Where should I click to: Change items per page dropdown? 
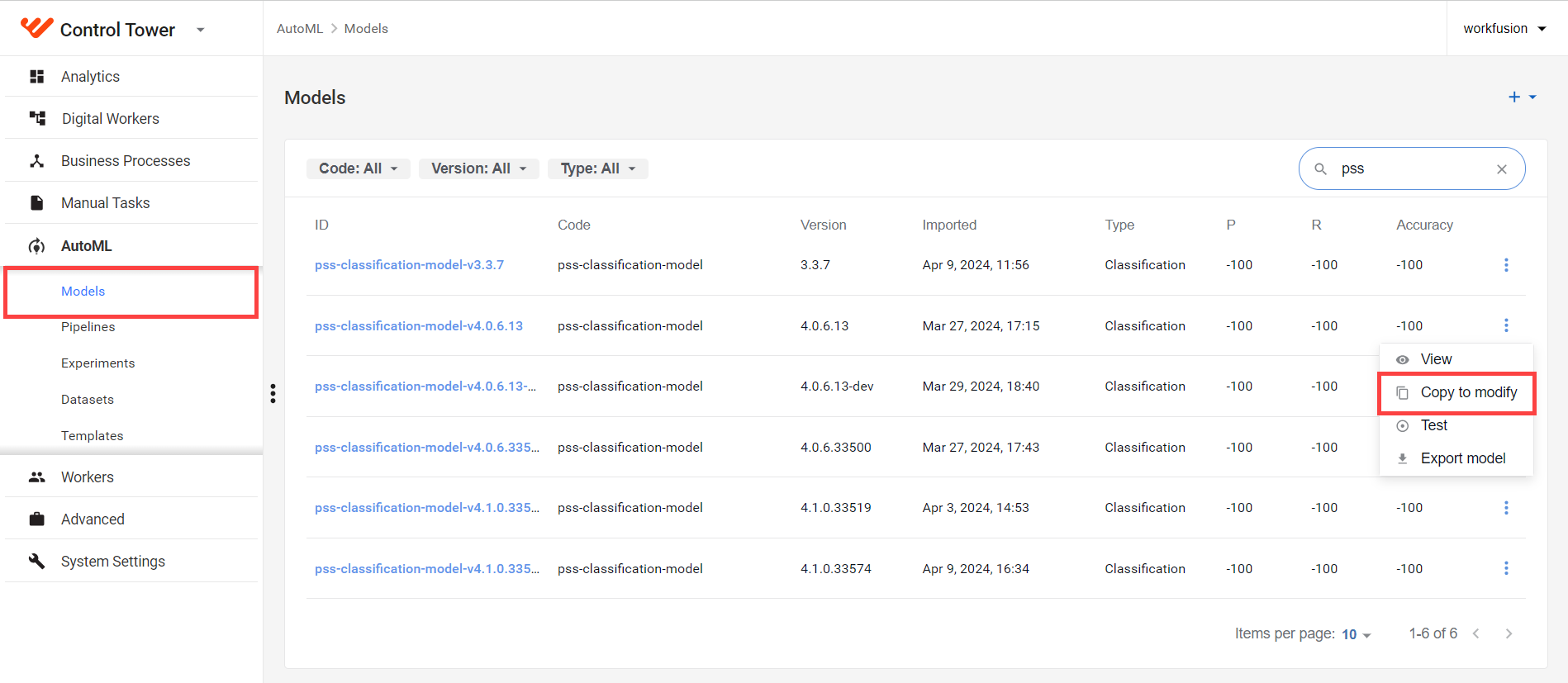[x=1357, y=634]
